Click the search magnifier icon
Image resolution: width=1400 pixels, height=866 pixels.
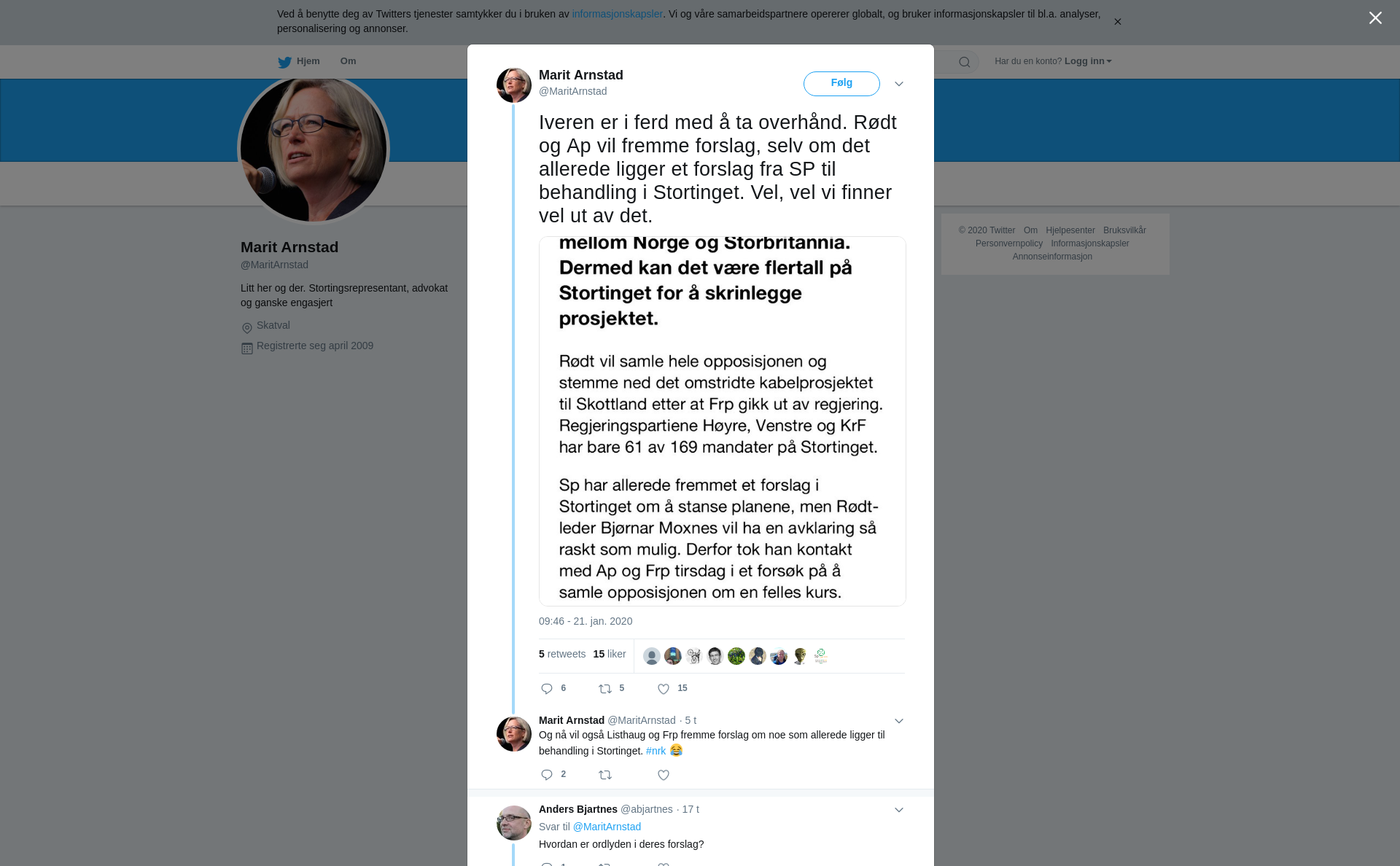click(x=965, y=62)
